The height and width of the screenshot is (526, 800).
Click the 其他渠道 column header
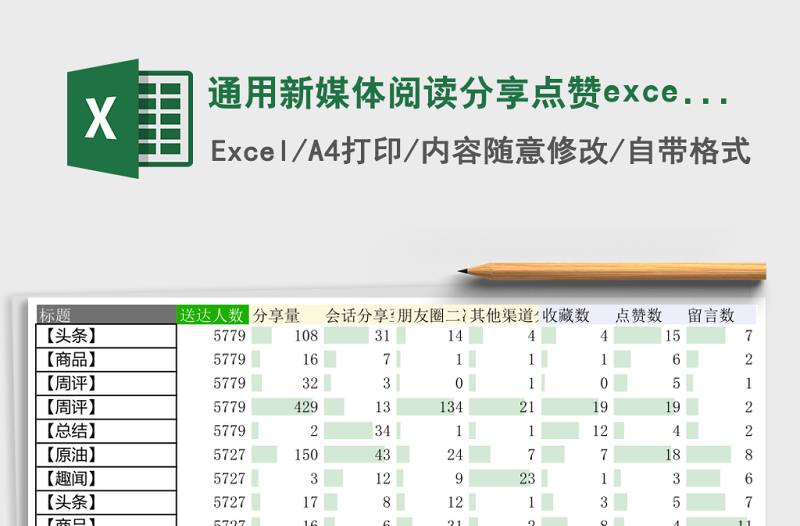point(504,315)
